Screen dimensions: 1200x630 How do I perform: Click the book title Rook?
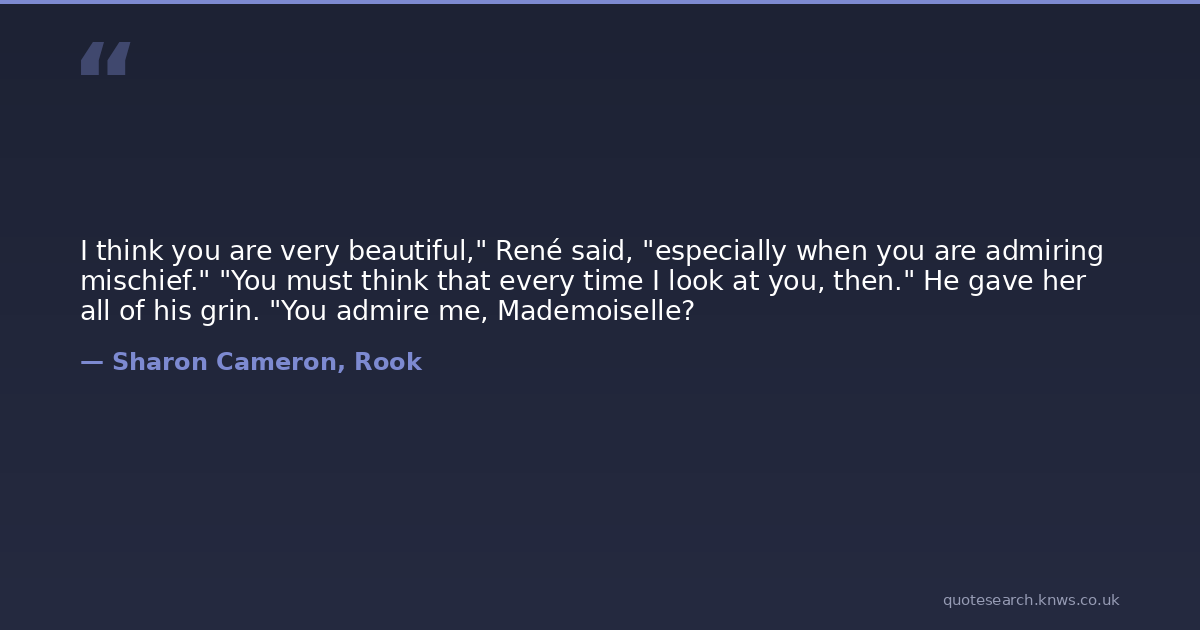[388, 362]
